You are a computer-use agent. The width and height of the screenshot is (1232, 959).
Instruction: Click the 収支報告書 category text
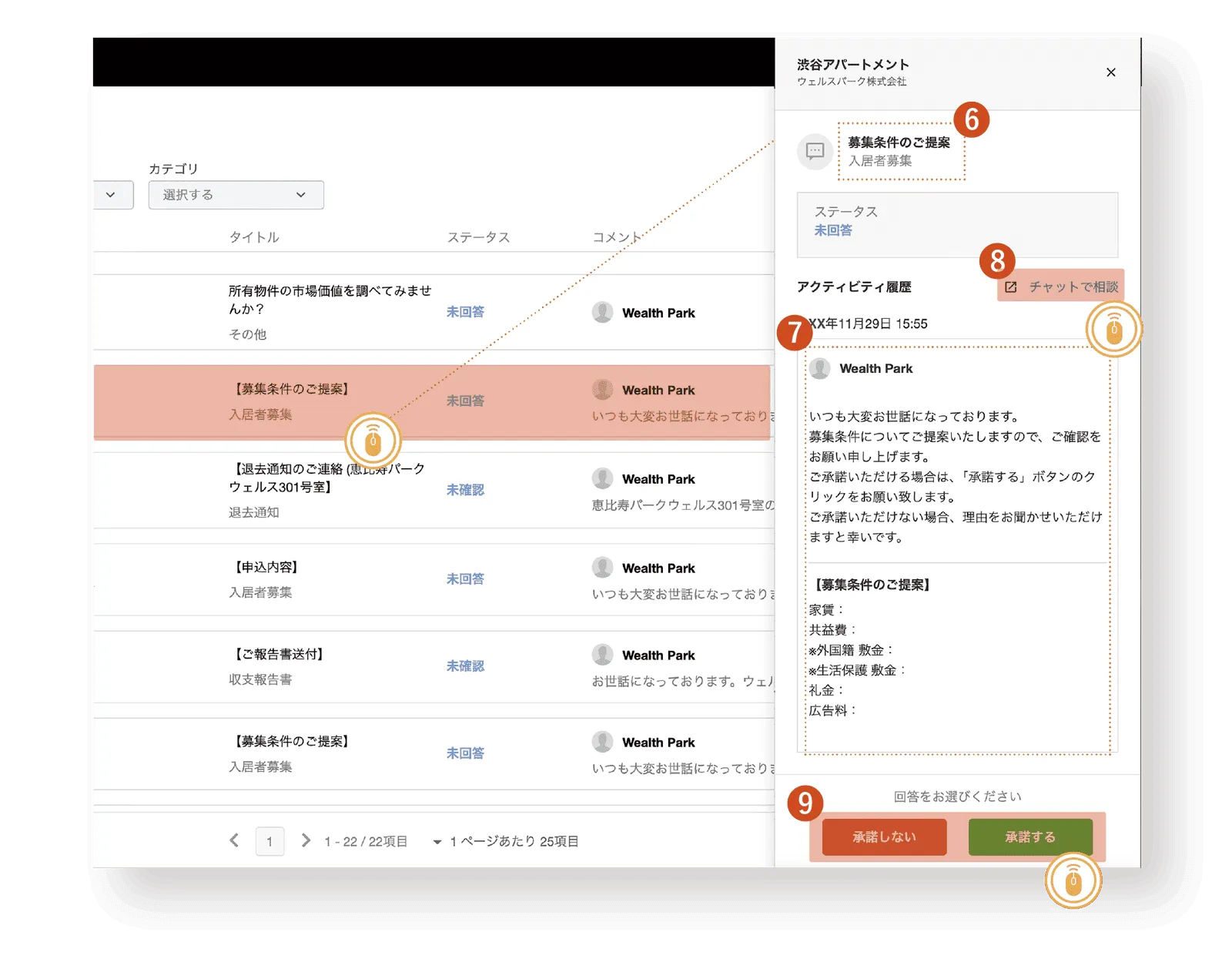260,679
